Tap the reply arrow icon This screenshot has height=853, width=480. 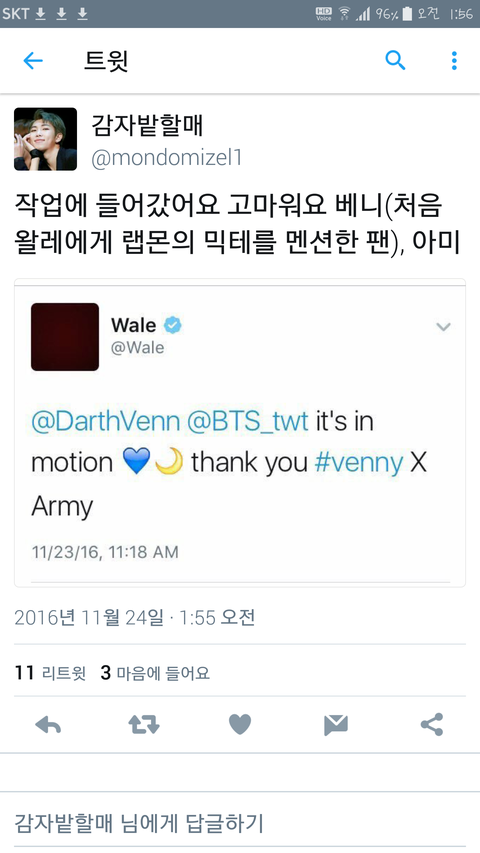[x=48, y=725]
